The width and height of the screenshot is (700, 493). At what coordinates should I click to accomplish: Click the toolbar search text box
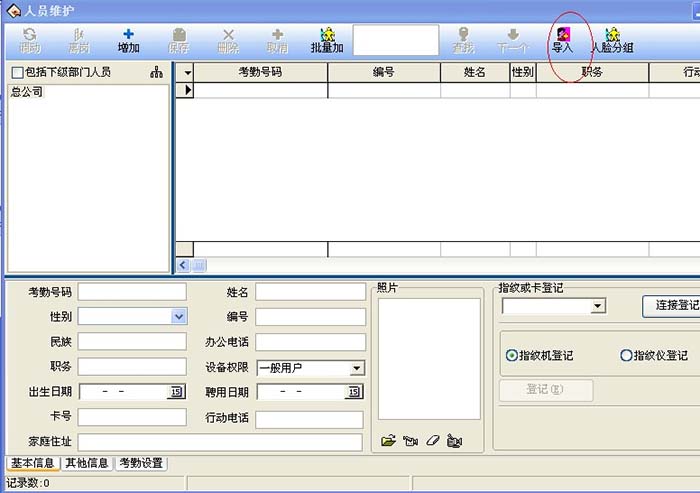396,41
